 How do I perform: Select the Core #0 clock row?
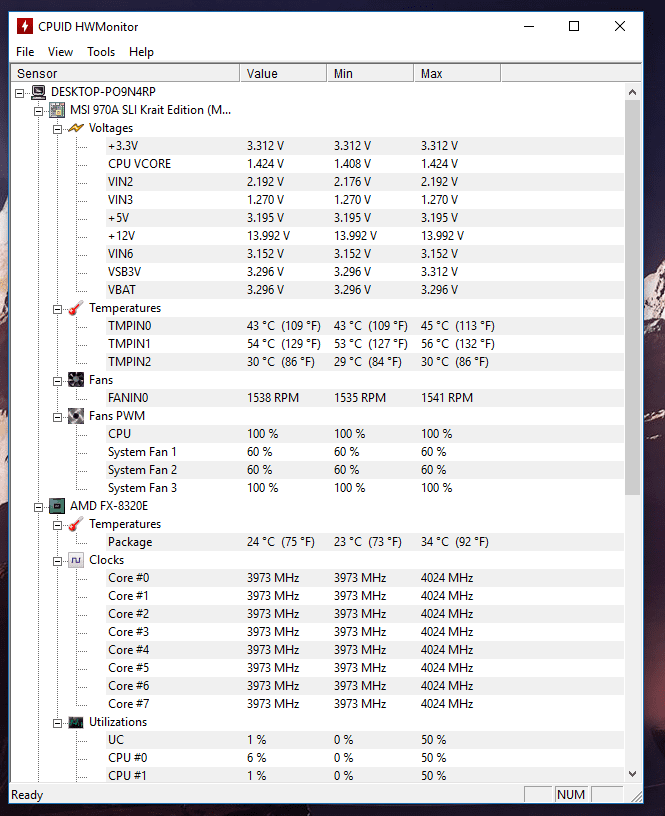click(x=365, y=578)
